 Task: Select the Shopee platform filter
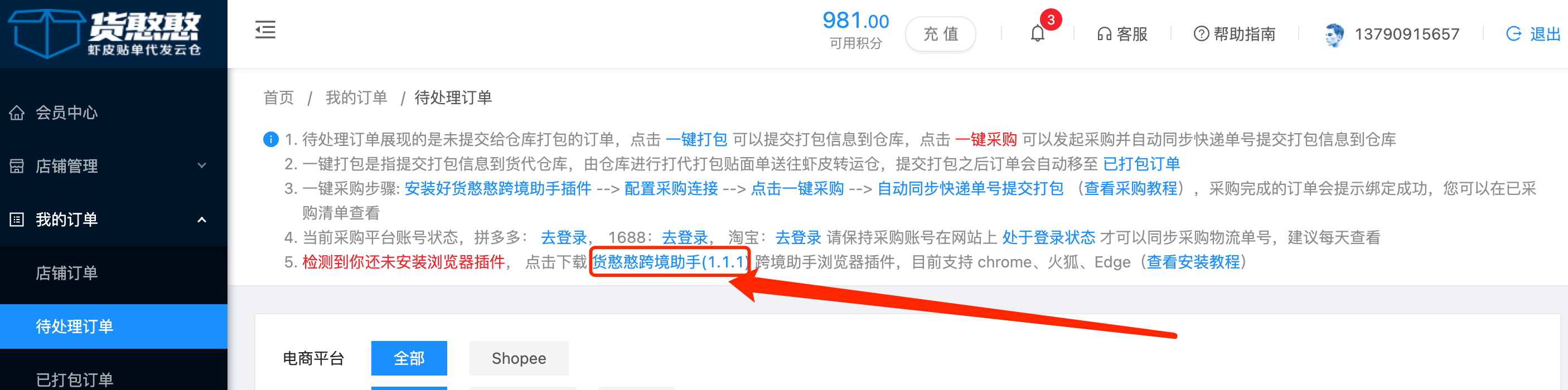[x=519, y=358]
